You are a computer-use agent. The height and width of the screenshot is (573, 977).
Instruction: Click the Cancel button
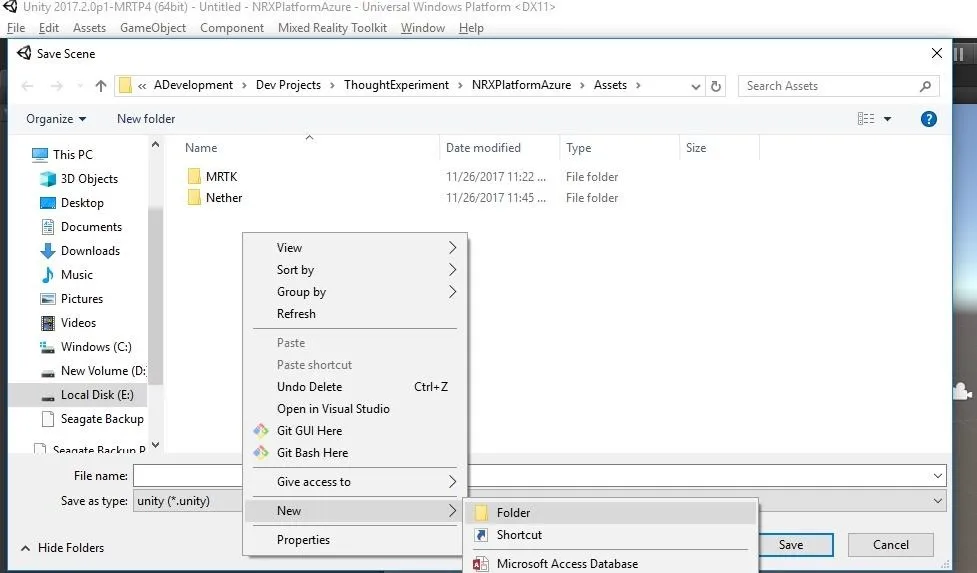890,545
